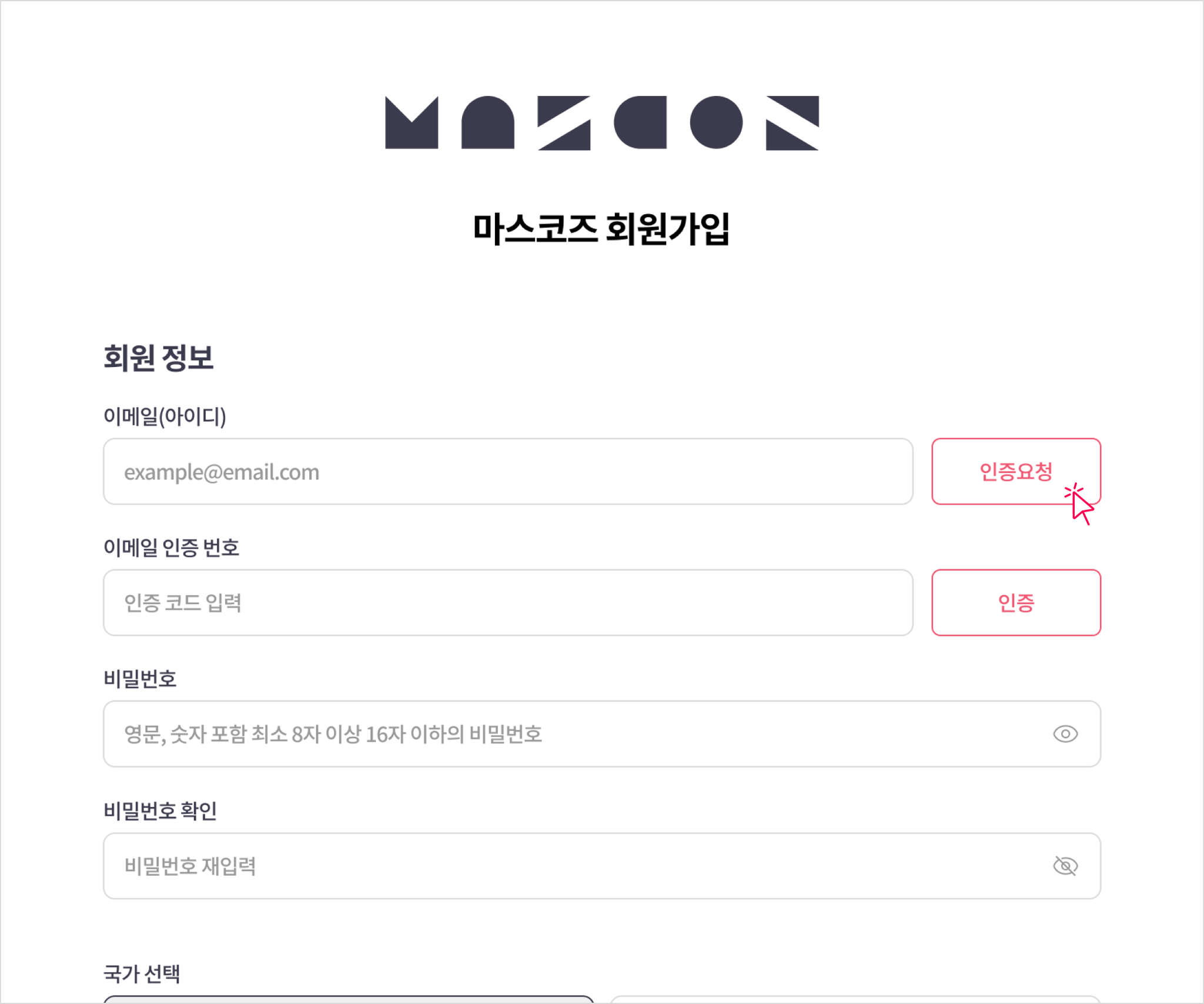Click the 마스코즈 회원가입 title
The image size is (1204, 1004).
coord(601,229)
